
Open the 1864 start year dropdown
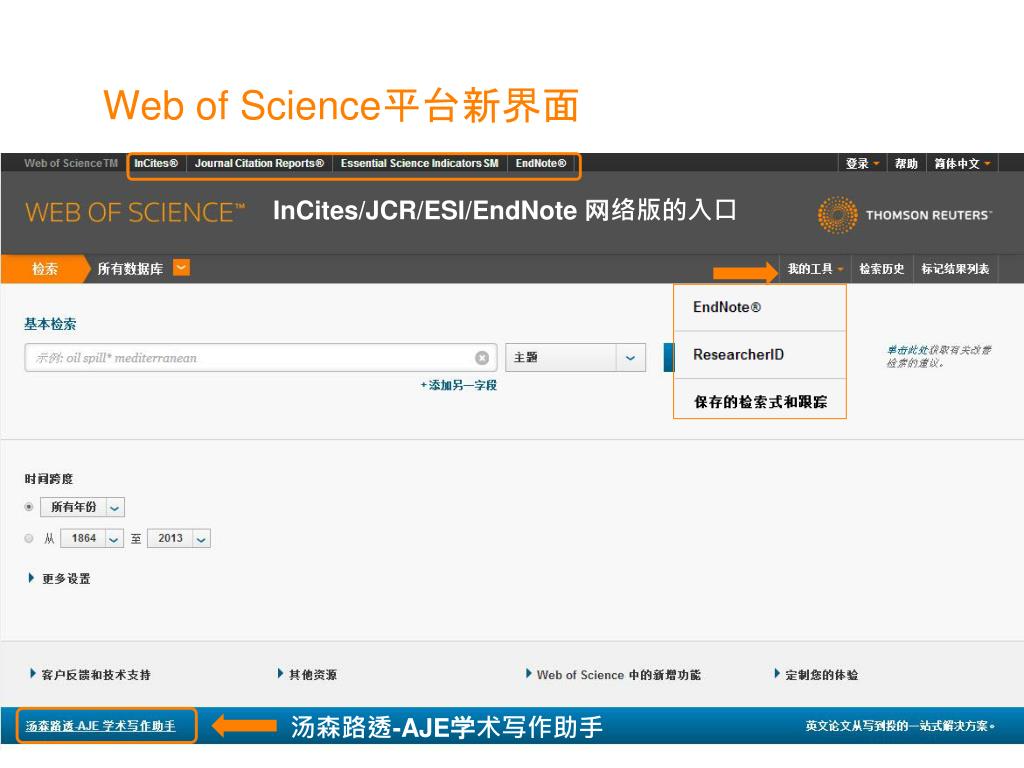tap(92, 538)
